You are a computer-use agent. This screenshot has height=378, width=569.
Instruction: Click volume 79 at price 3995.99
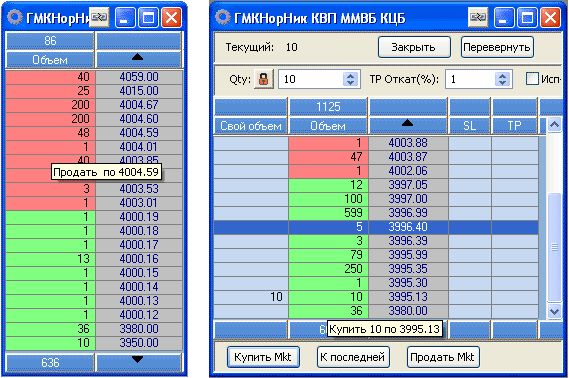[328, 255]
